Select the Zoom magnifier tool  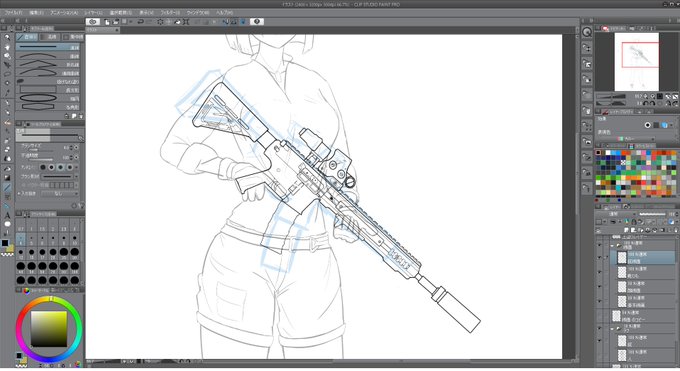(7, 37)
